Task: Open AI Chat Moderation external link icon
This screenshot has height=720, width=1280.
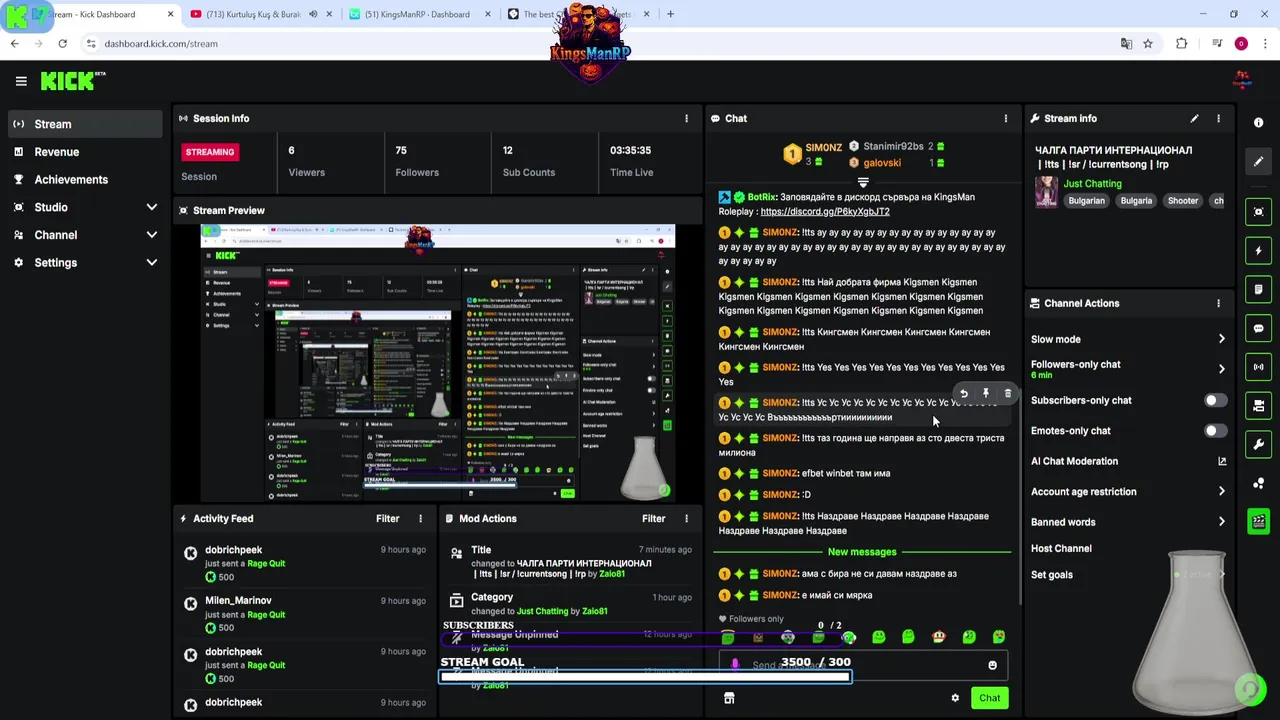Action: click(x=1221, y=461)
